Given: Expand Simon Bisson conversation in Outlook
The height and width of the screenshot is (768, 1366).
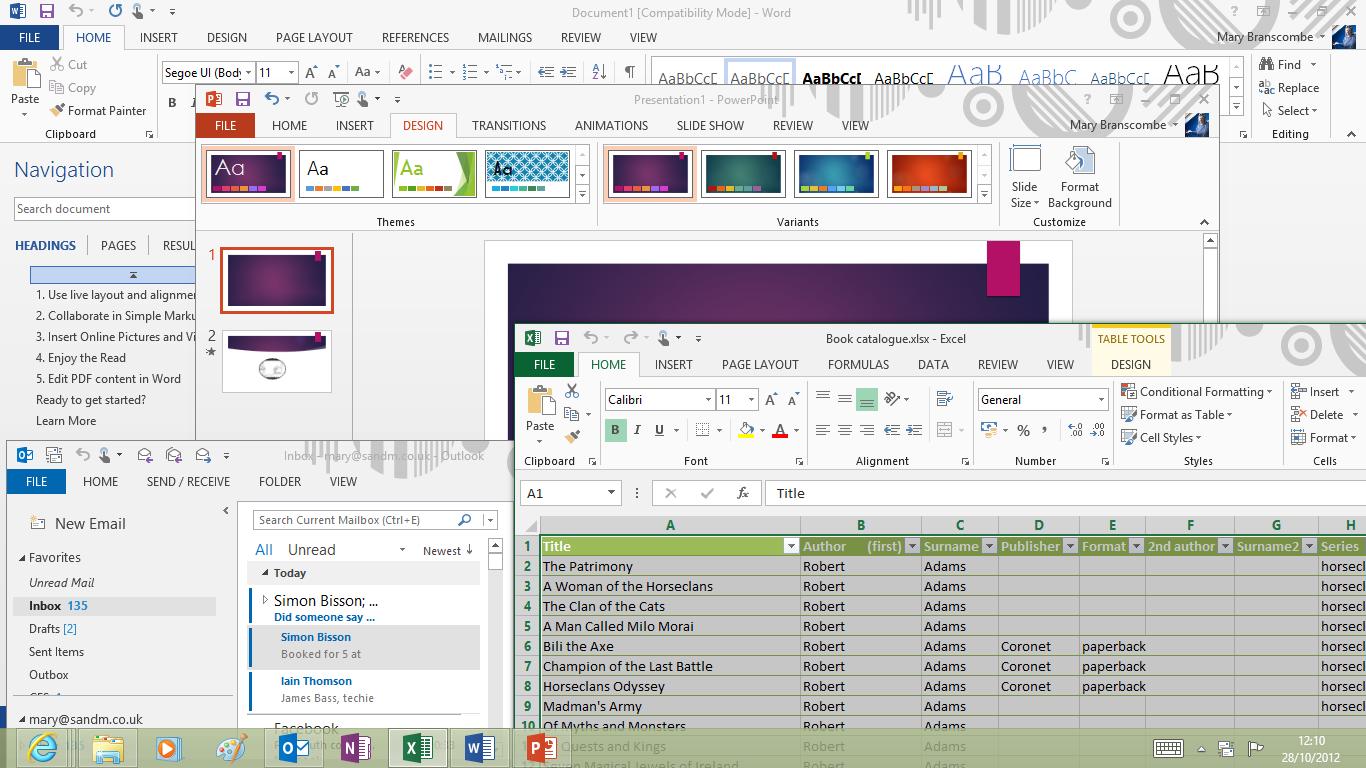Looking at the screenshot, I should (265, 600).
